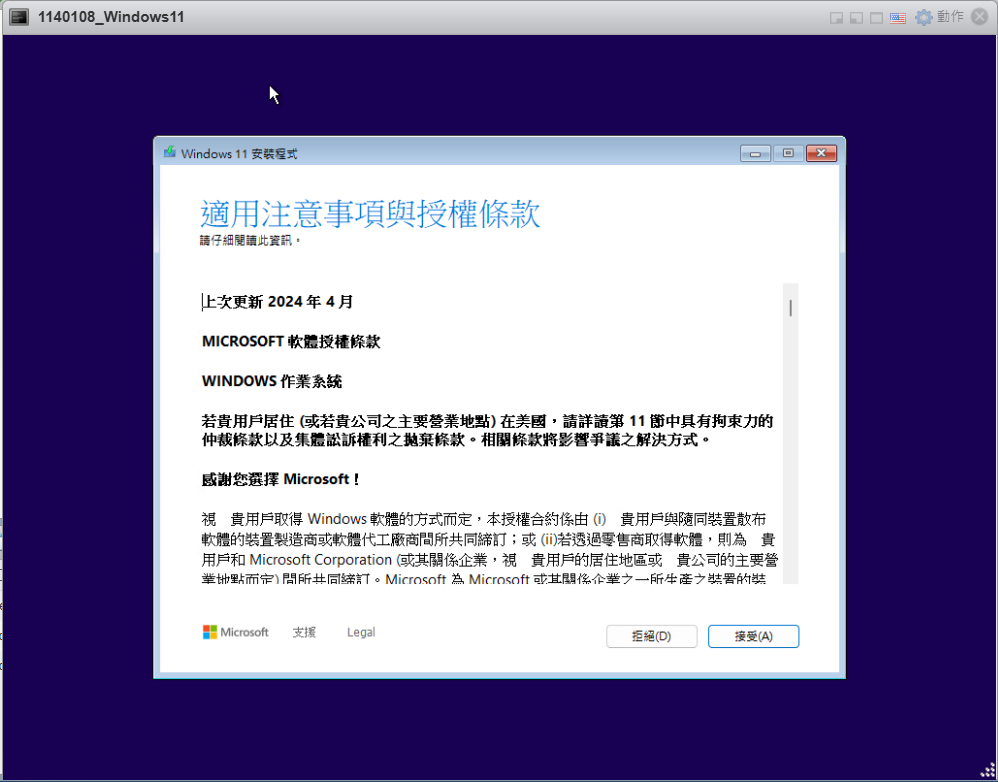
Task: Click the 拒絕(D) decline button
Action: 651,636
